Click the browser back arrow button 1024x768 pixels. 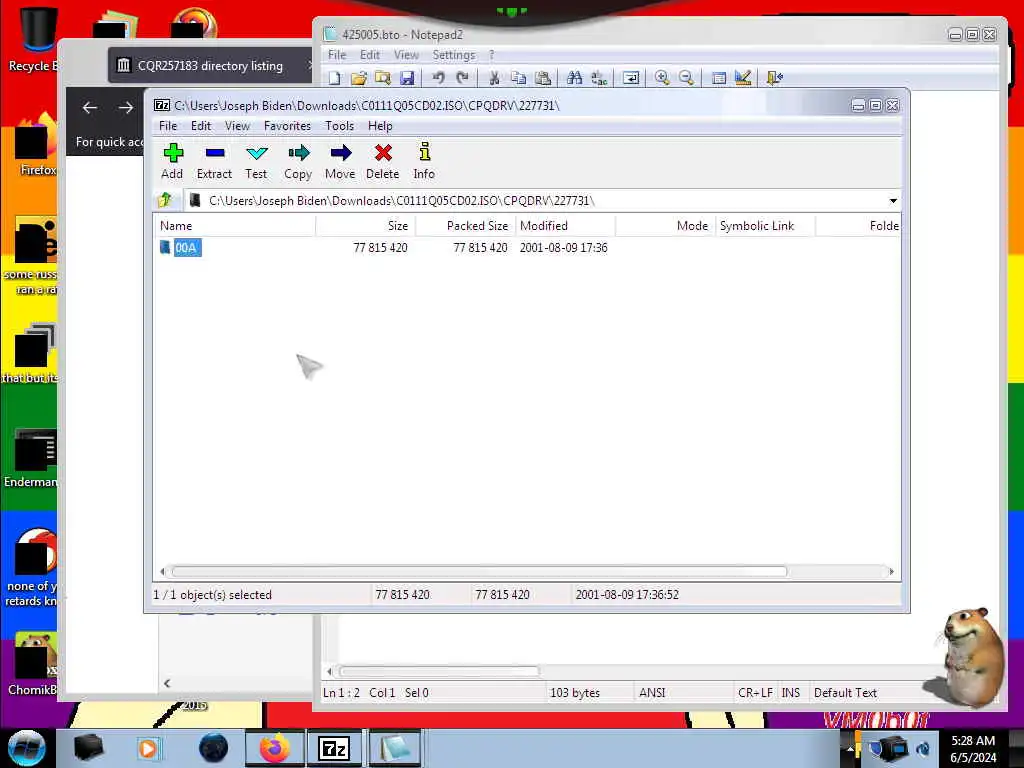90,108
